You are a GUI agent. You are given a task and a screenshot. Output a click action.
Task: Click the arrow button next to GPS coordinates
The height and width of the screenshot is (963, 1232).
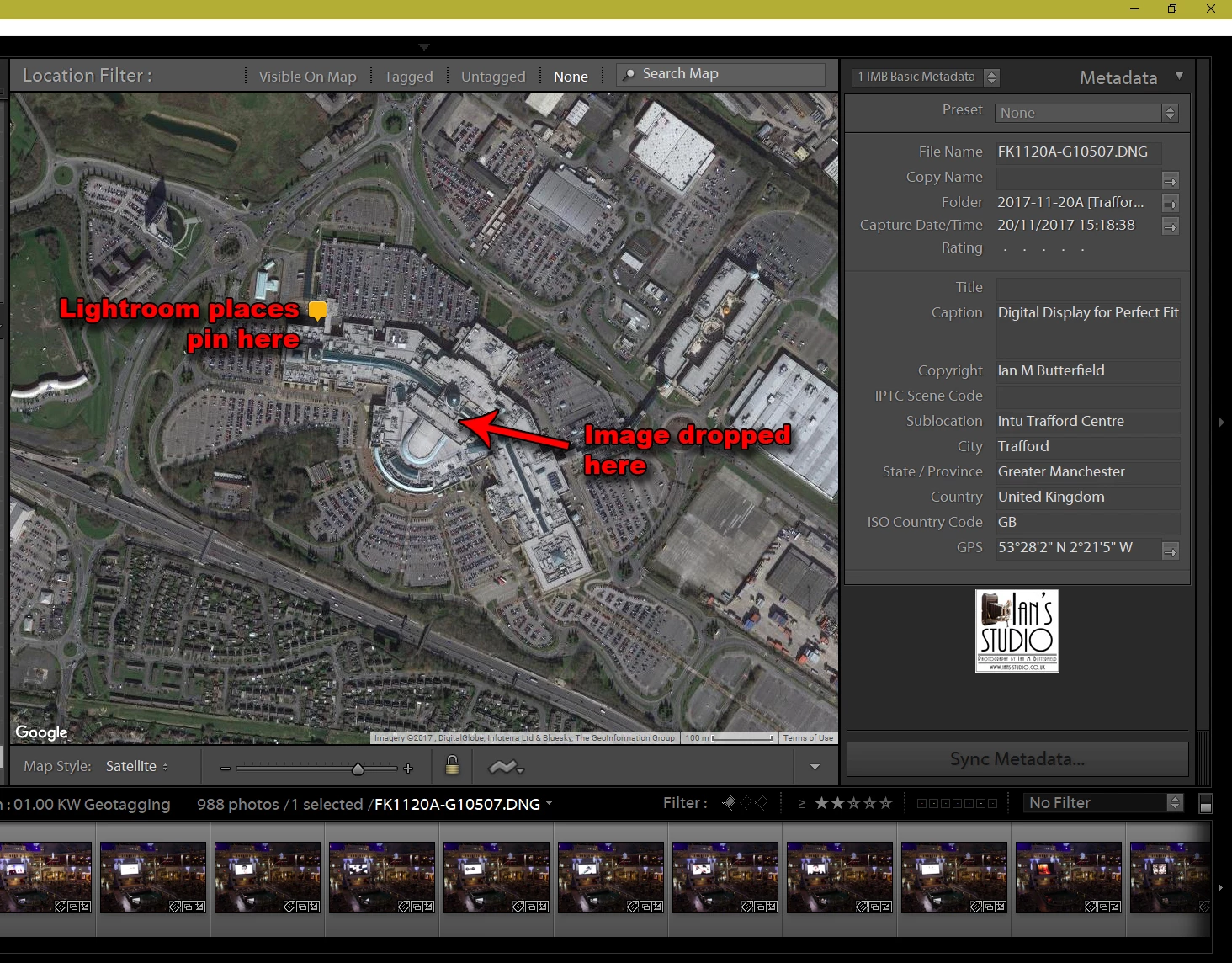(1170, 551)
